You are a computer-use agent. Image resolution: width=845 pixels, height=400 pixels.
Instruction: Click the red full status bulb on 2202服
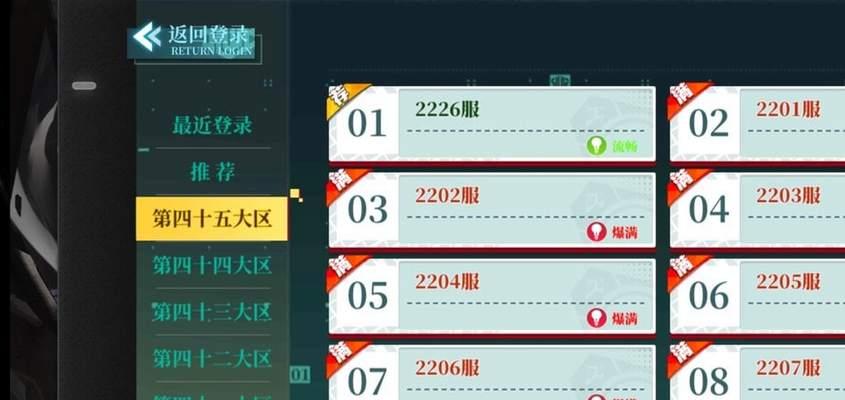point(597,232)
